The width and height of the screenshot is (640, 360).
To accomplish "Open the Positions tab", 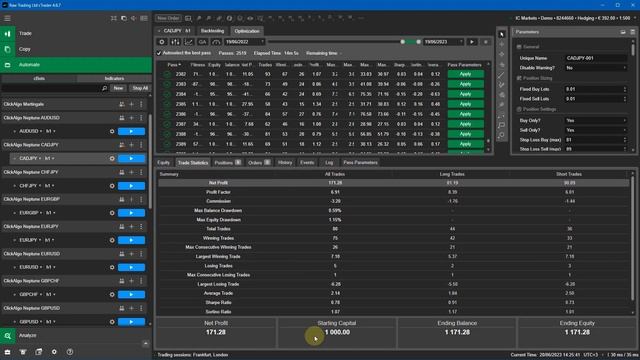I will pos(227,162).
